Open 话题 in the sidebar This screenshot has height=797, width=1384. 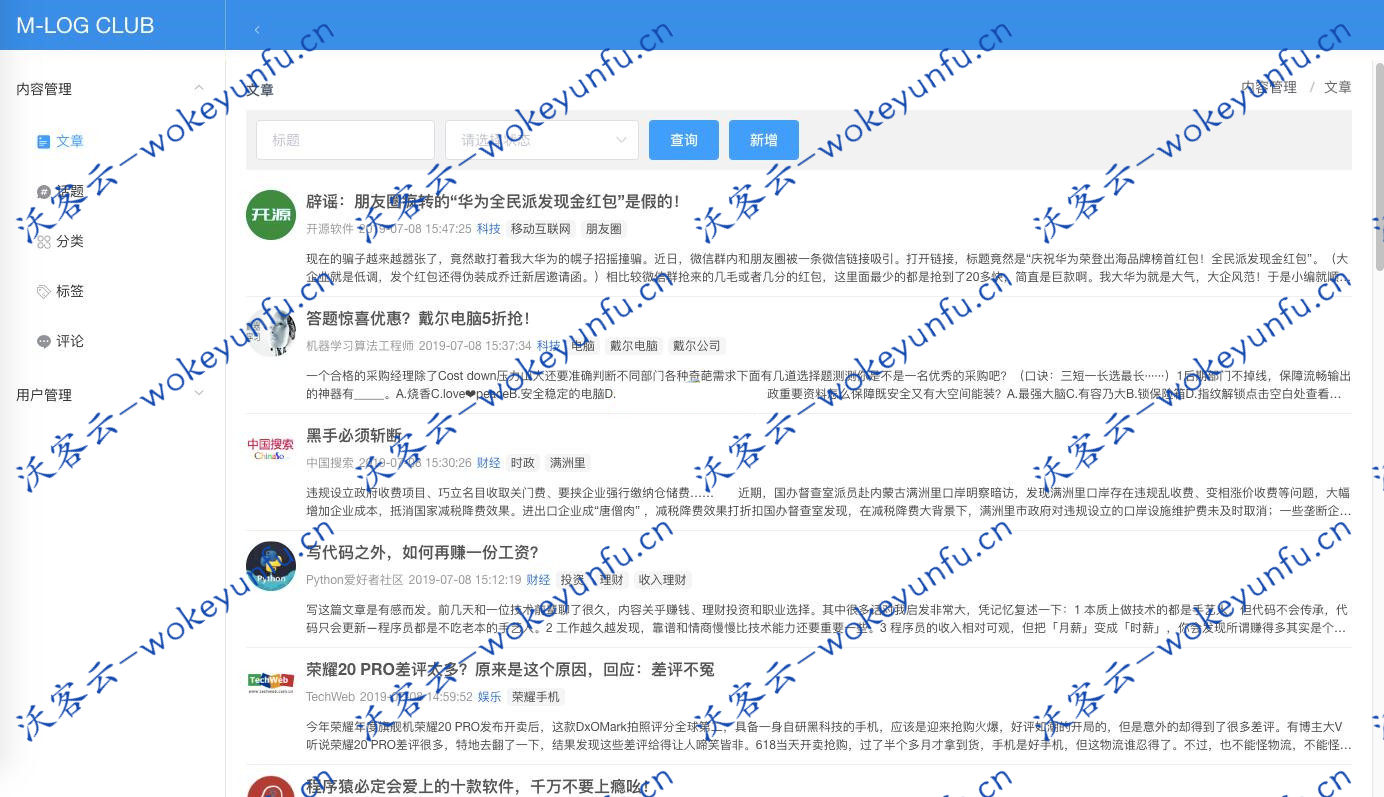coord(70,192)
